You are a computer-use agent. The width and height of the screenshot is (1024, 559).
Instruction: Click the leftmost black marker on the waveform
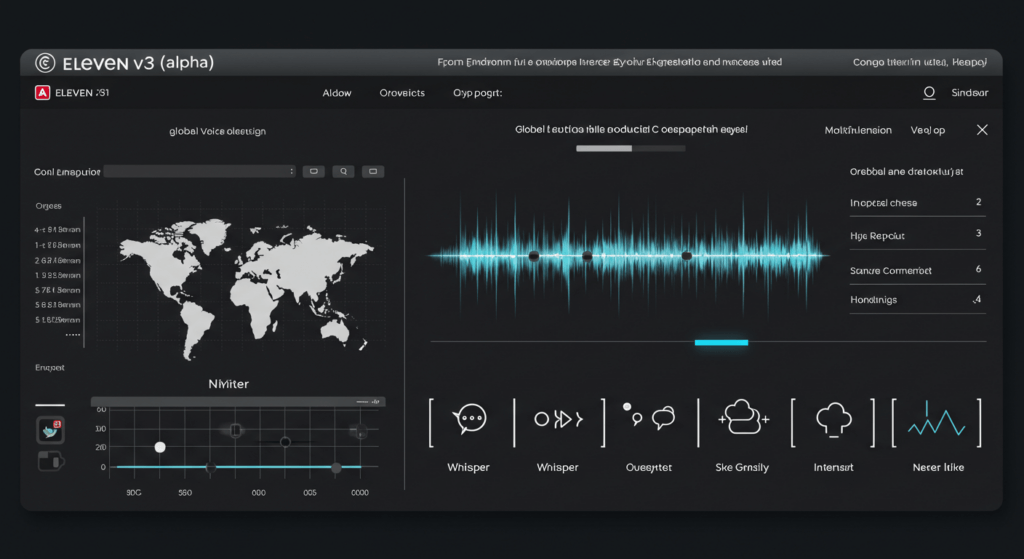(534, 256)
